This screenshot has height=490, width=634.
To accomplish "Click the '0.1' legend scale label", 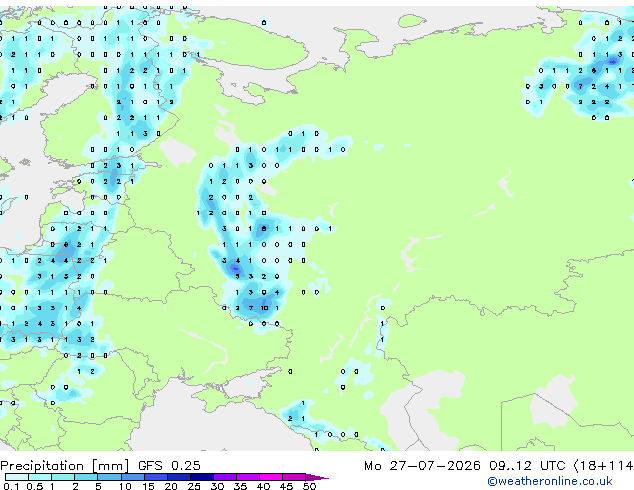I will [x=11, y=486].
